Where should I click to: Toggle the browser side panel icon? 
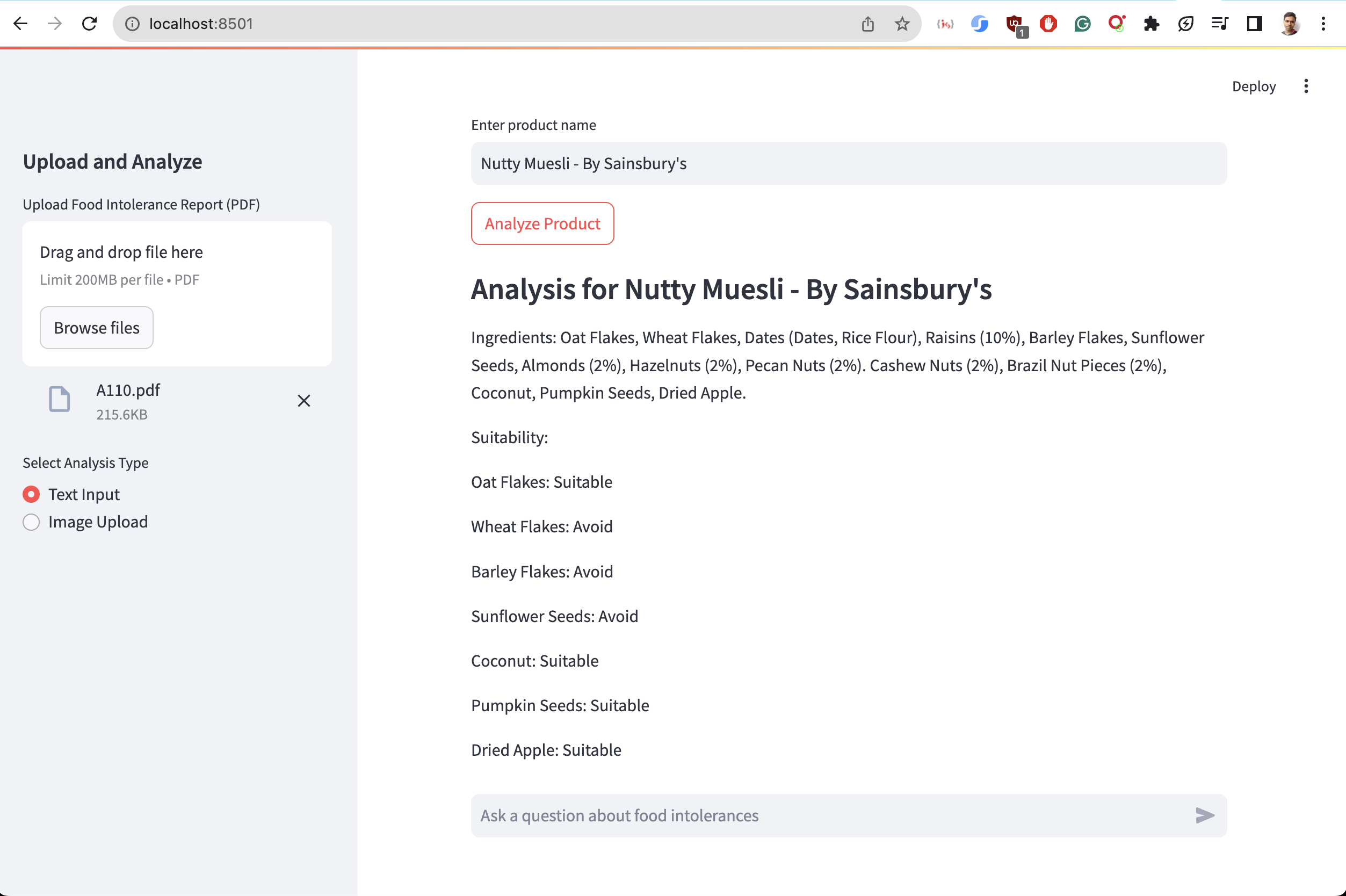click(1255, 24)
